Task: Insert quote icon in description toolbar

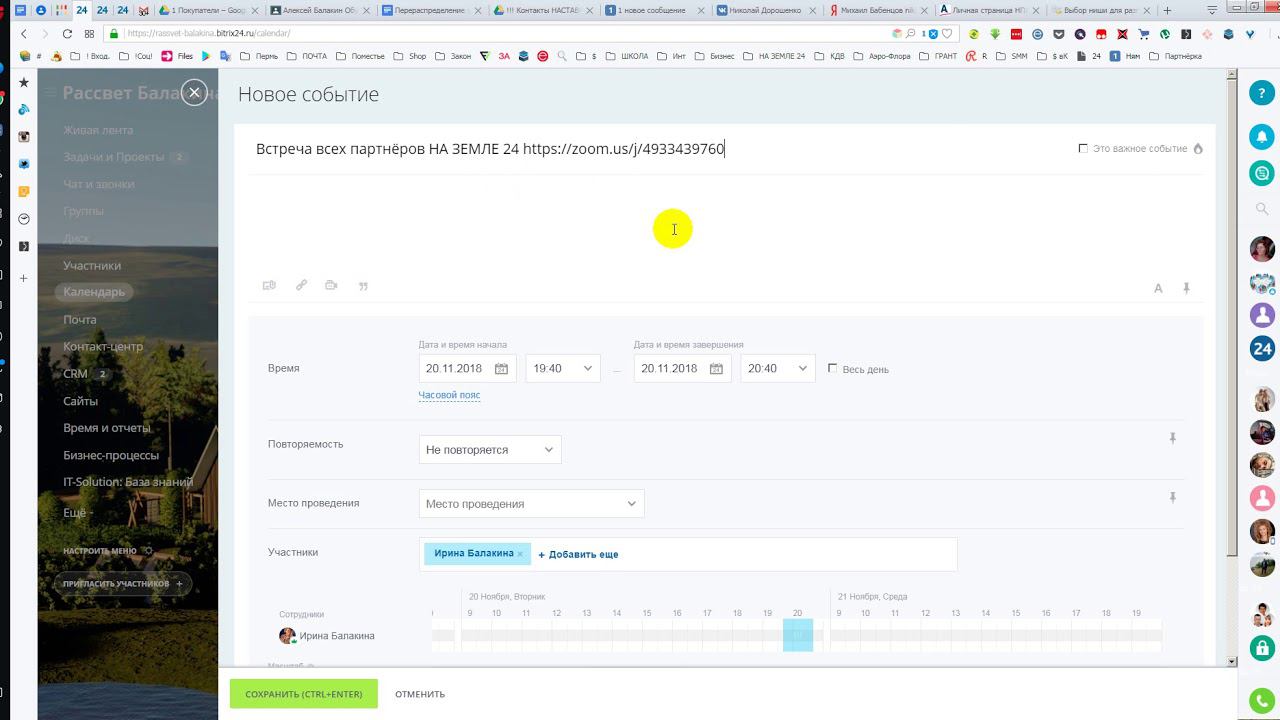Action: point(363,286)
